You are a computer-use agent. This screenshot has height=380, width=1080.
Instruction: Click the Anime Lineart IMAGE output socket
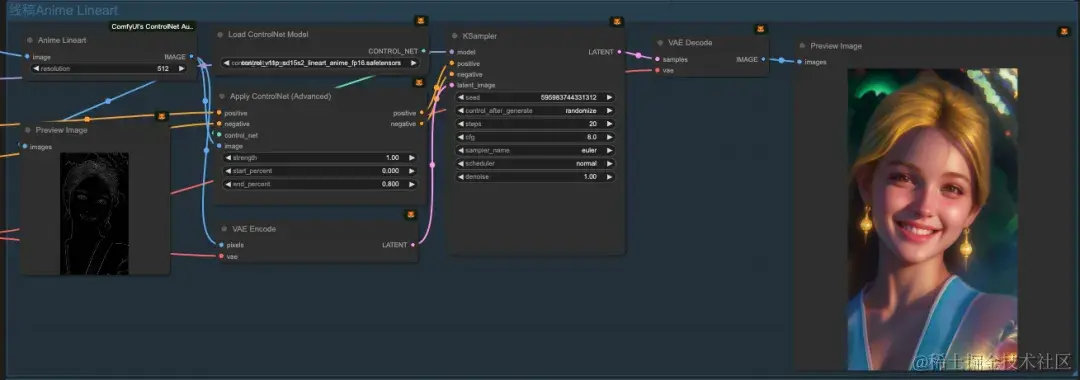(191, 56)
